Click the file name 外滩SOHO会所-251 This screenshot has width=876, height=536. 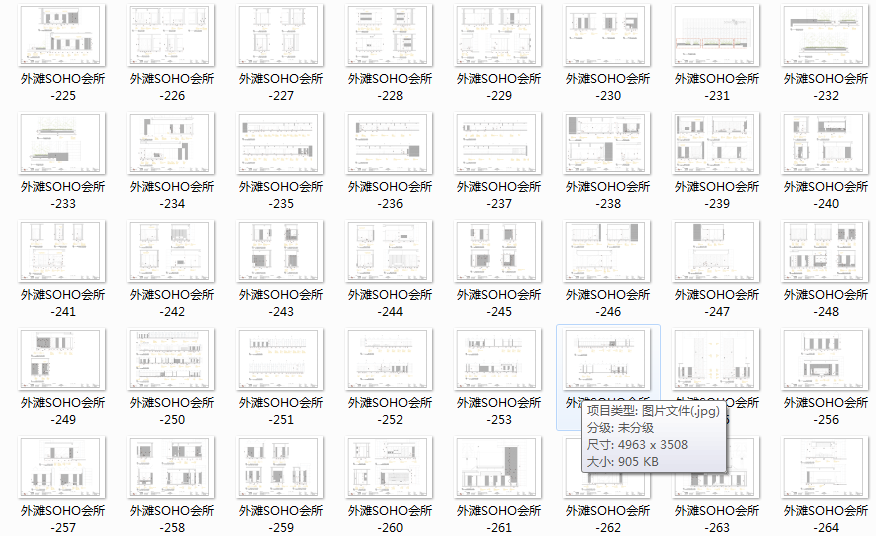[x=281, y=411]
